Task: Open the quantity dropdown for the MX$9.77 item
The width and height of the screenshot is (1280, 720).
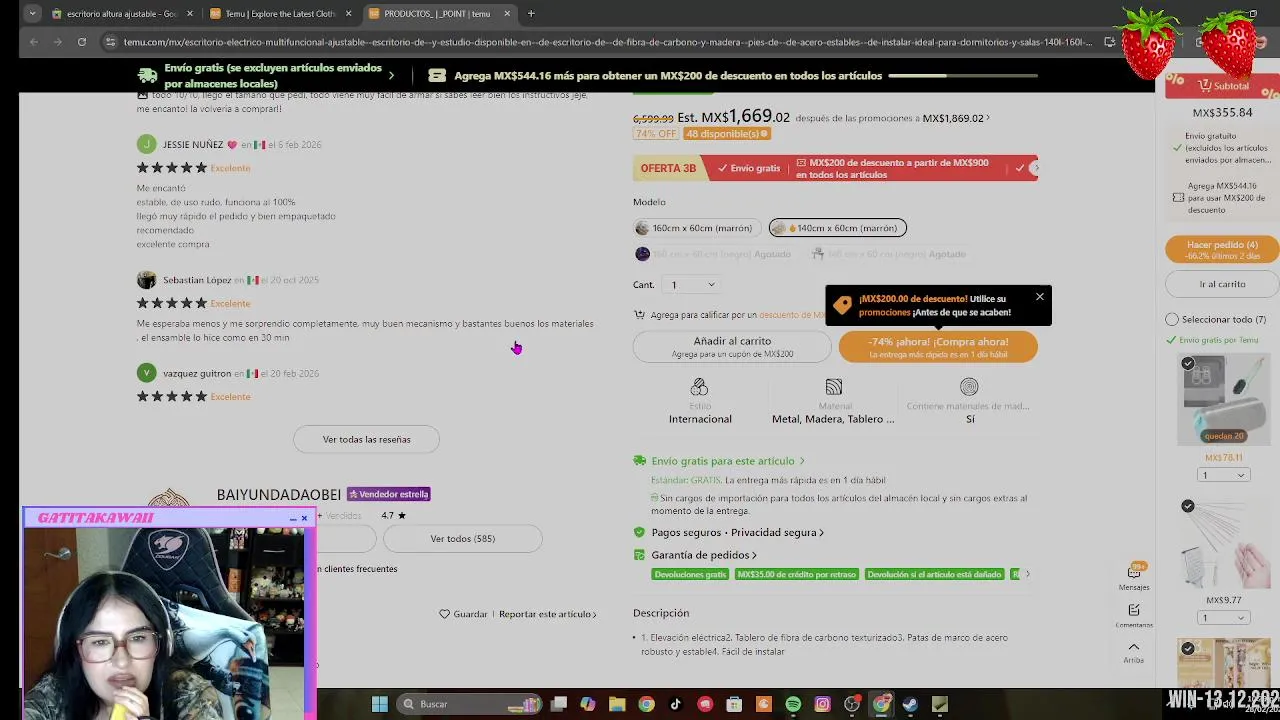Action: [1222, 618]
